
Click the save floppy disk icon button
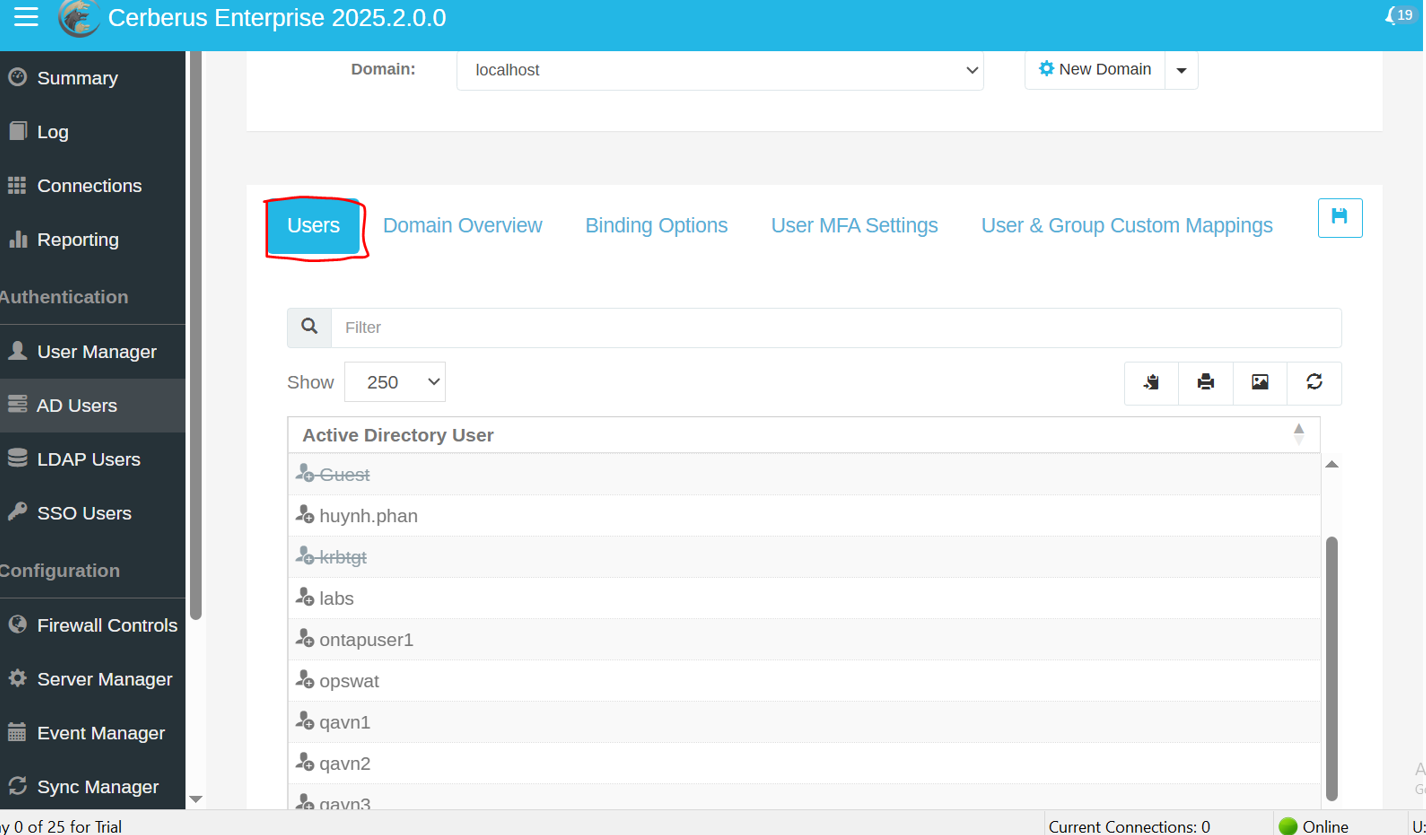click(1340, 217)
